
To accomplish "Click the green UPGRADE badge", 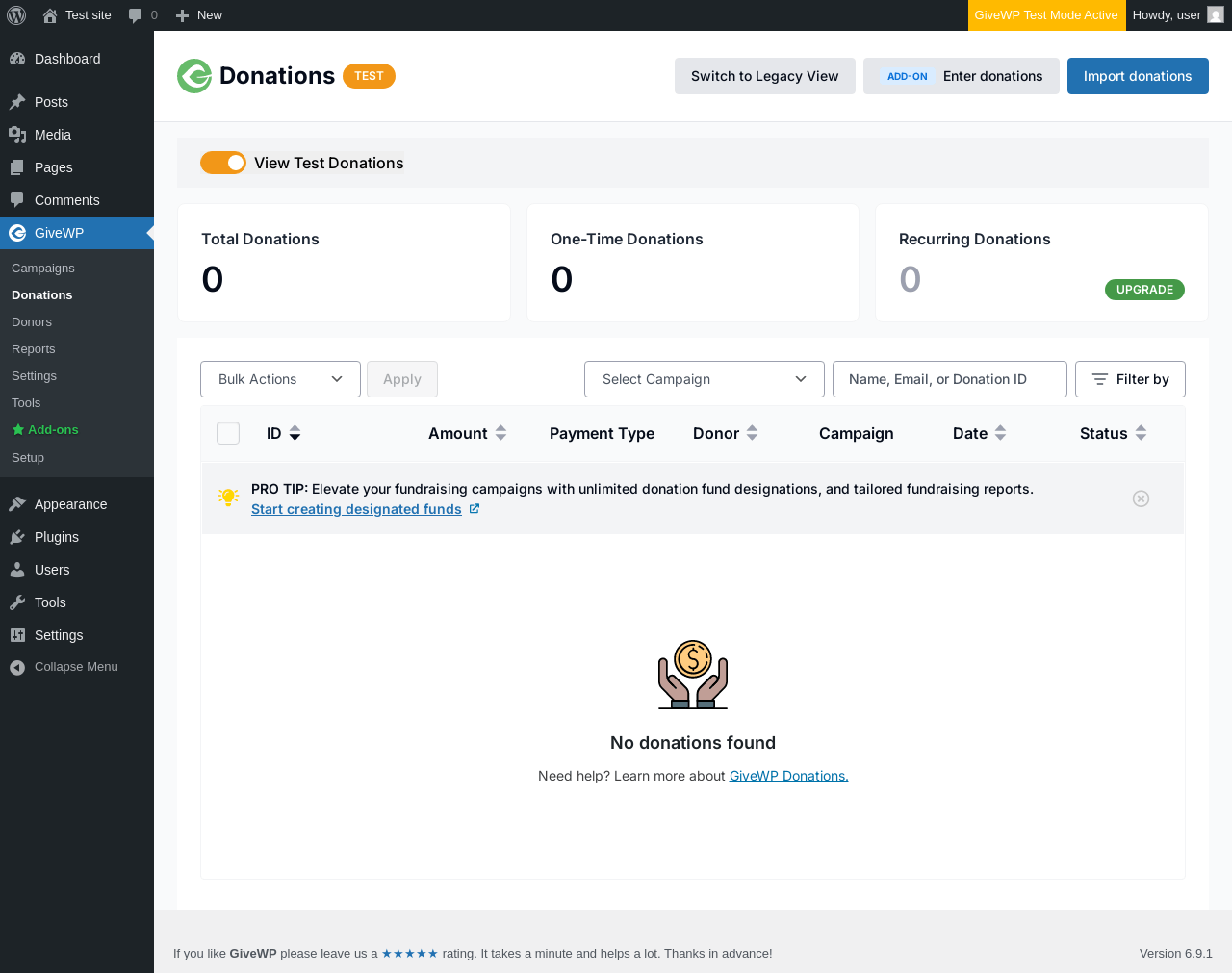I will point(1144,290).
